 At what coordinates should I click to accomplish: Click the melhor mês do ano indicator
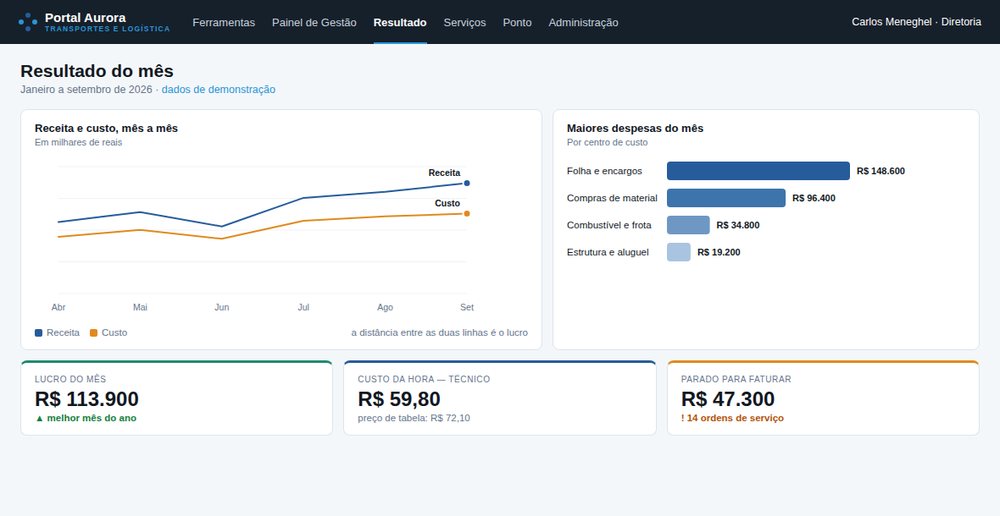click(x=85, y=418)
